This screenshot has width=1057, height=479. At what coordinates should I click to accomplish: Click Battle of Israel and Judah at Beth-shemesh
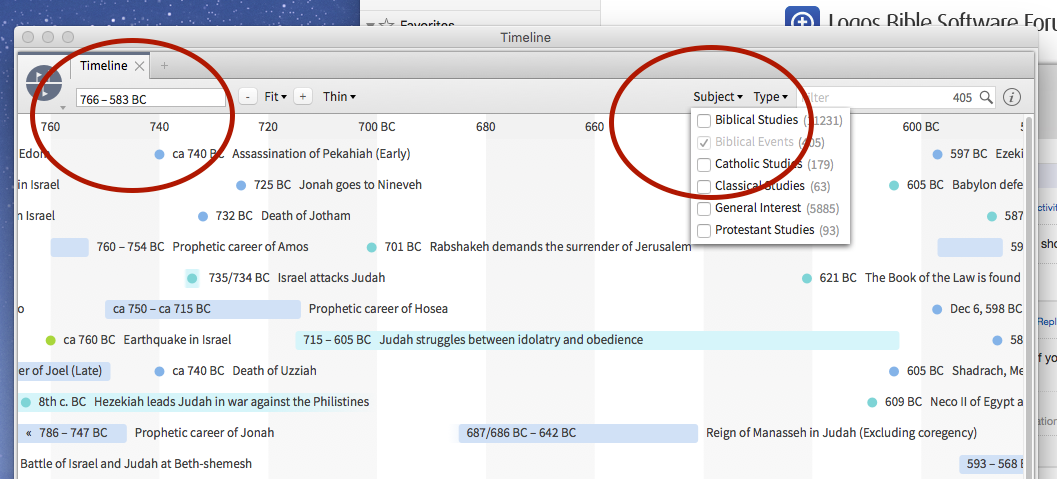click(x=136, y=464)
